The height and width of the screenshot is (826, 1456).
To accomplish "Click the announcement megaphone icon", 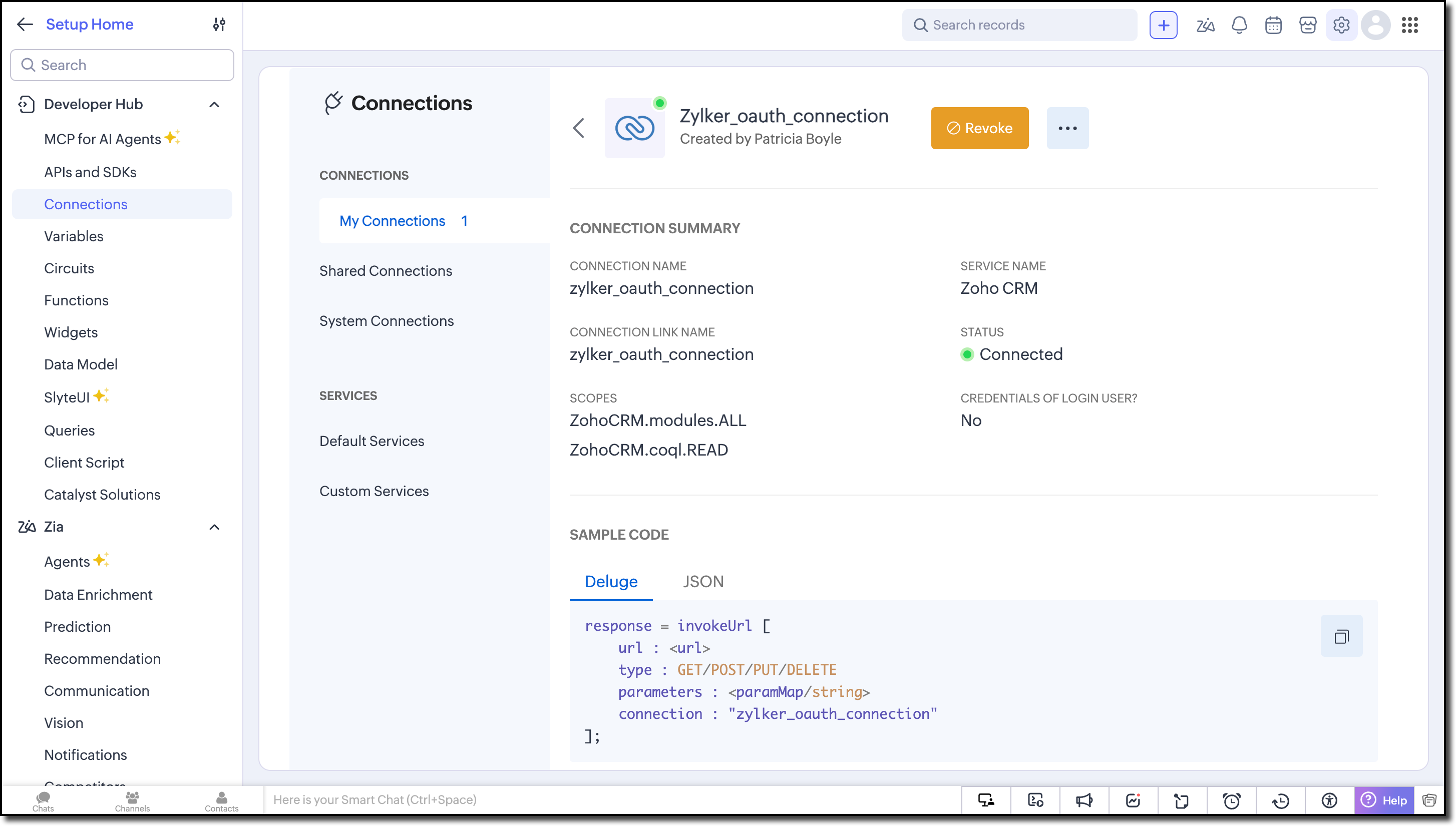I will click(x=1084, y=800).
